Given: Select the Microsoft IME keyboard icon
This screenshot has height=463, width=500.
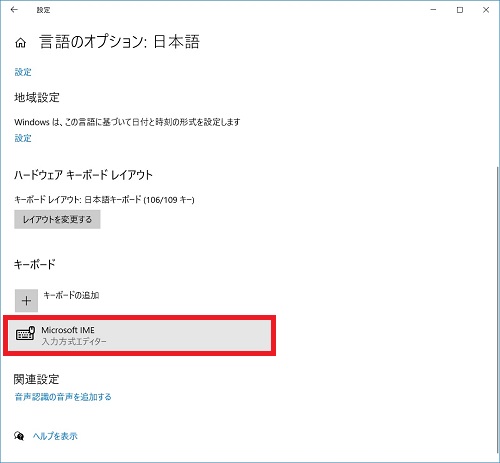Looking at the screenshot, I should point(25,334).
